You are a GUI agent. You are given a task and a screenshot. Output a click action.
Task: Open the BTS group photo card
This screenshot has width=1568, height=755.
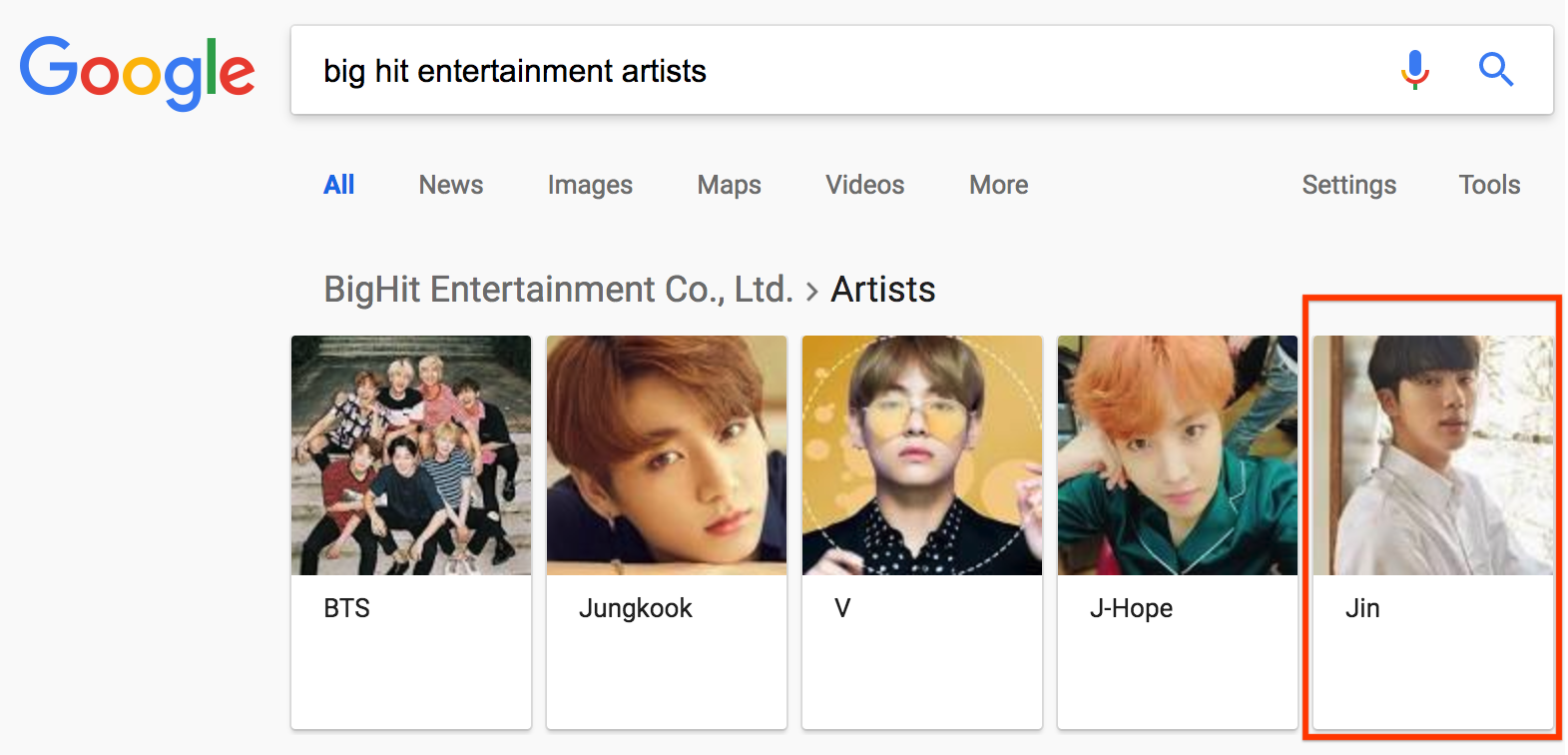click(411, 532)
